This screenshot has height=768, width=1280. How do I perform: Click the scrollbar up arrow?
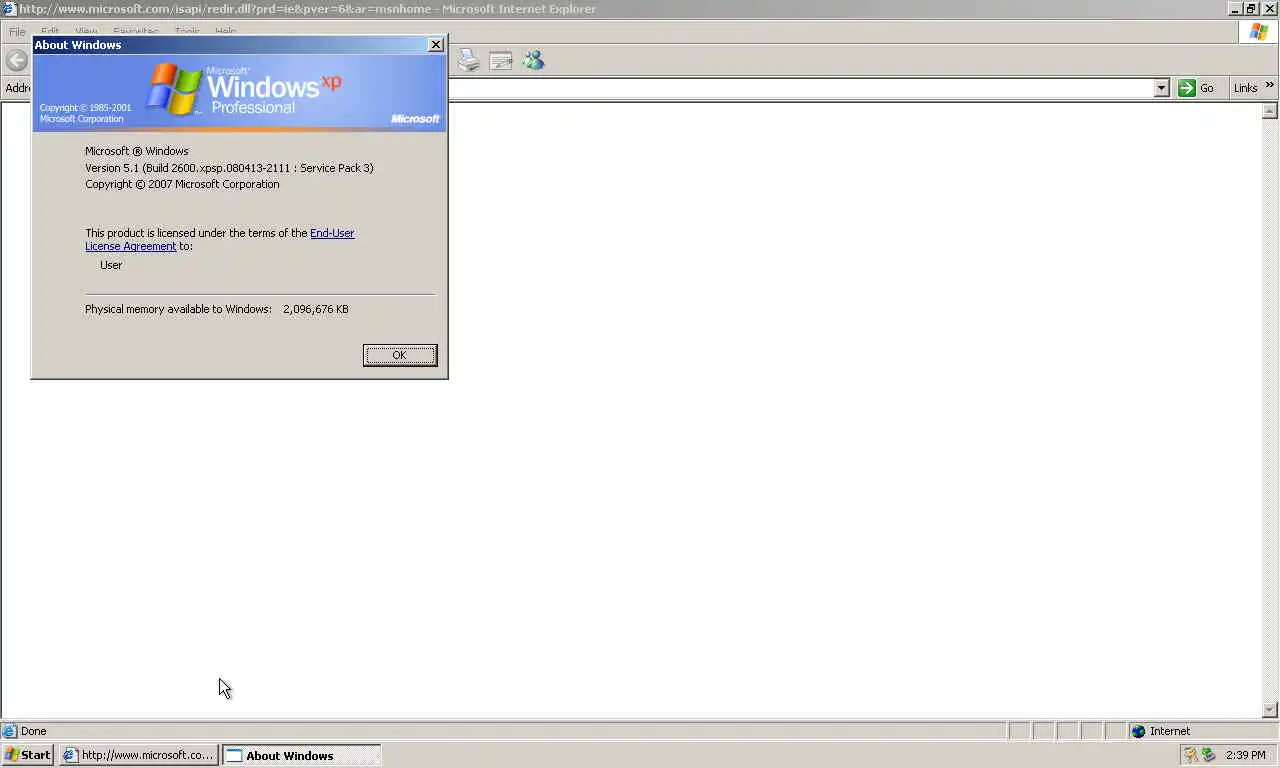point(1271,111)
